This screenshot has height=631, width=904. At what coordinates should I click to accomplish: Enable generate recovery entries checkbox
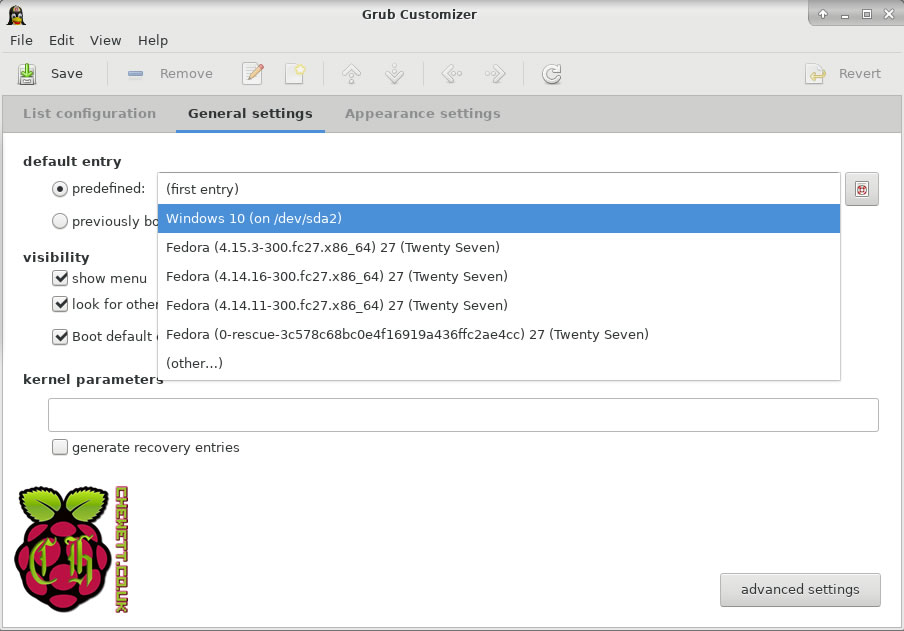[x=60, y=447]
